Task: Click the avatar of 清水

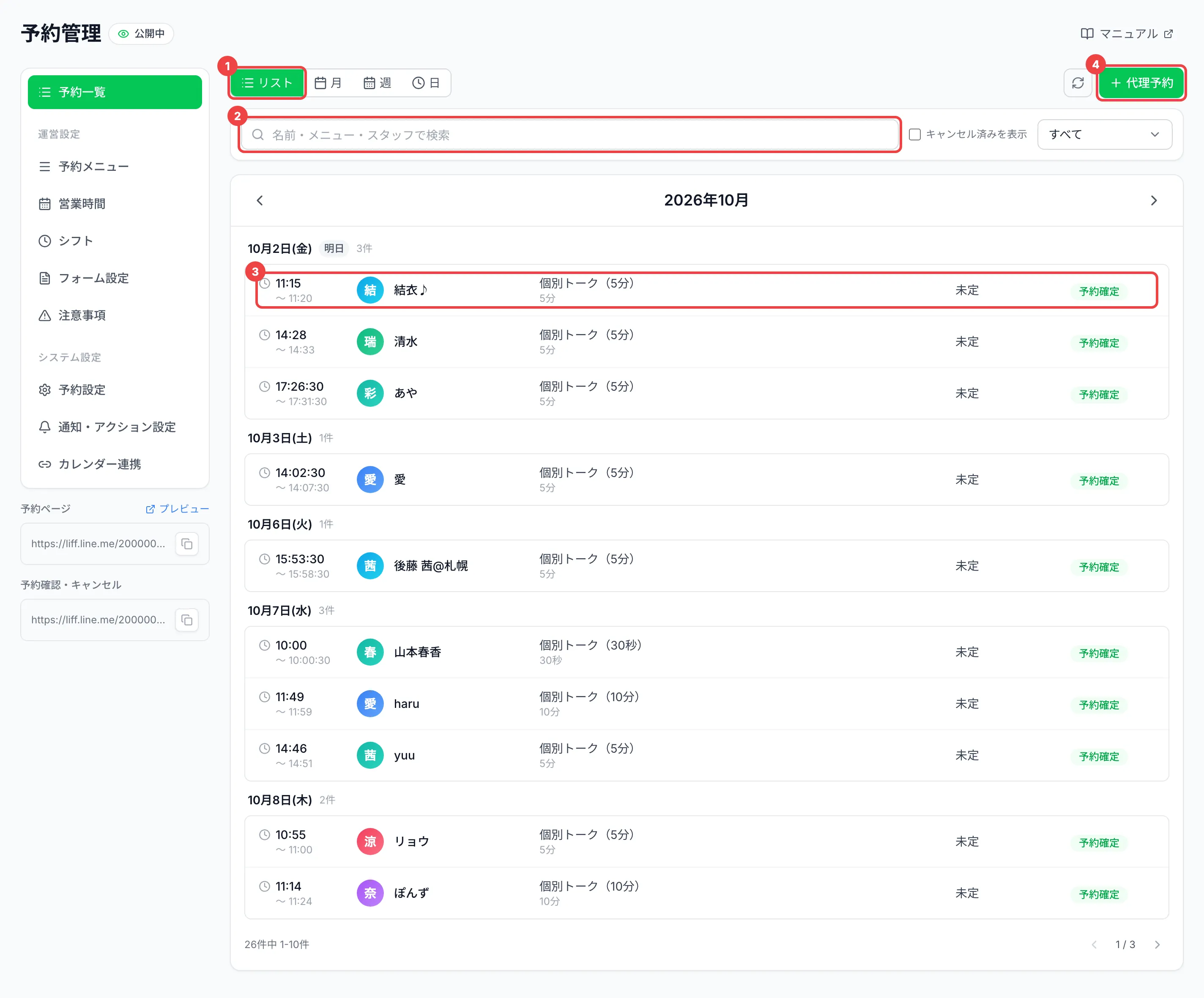Action: pyautogui.click(x=370, y=342)
